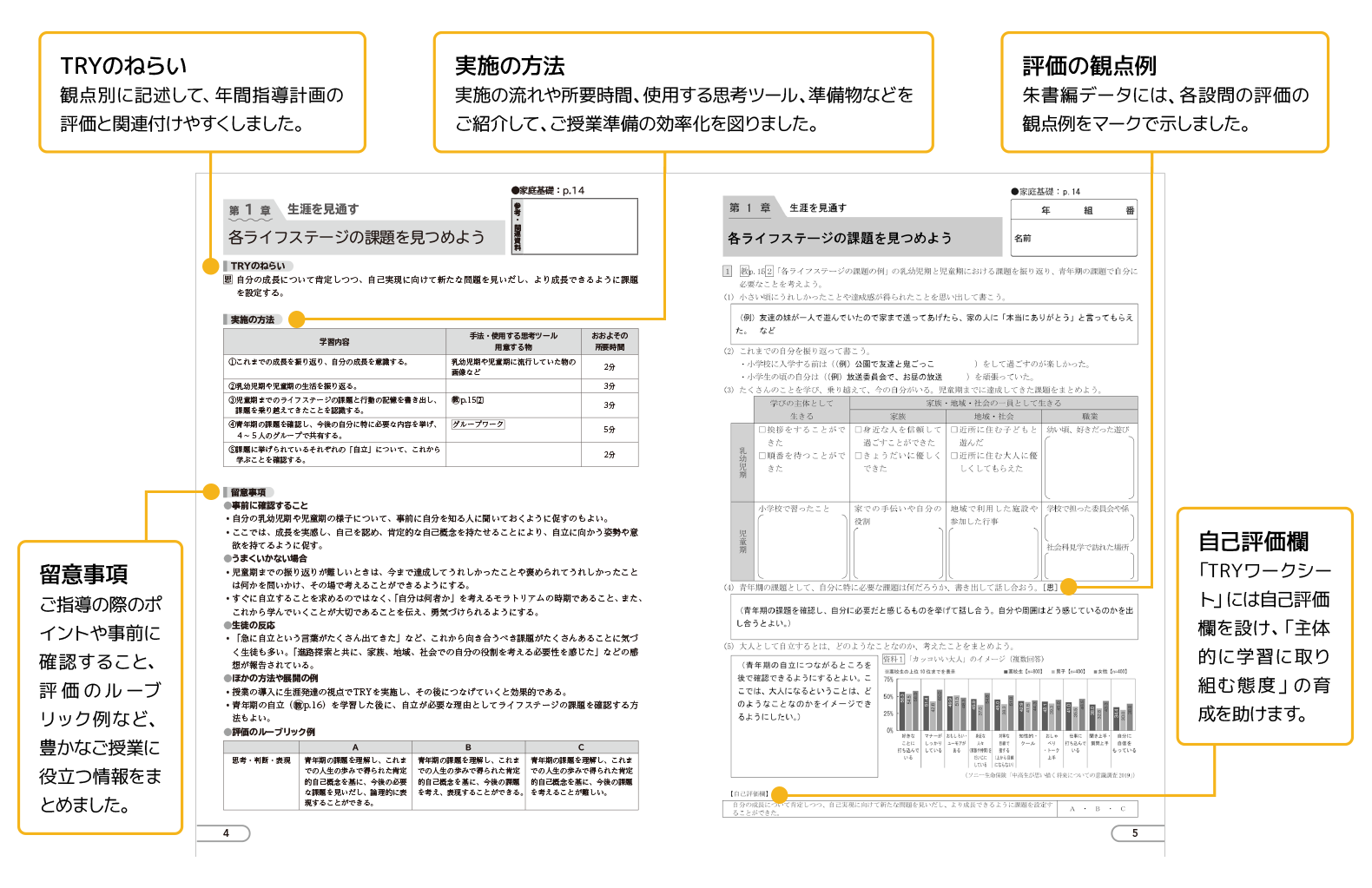Click the boxed 資料1 label above the chart

[893, 659]
